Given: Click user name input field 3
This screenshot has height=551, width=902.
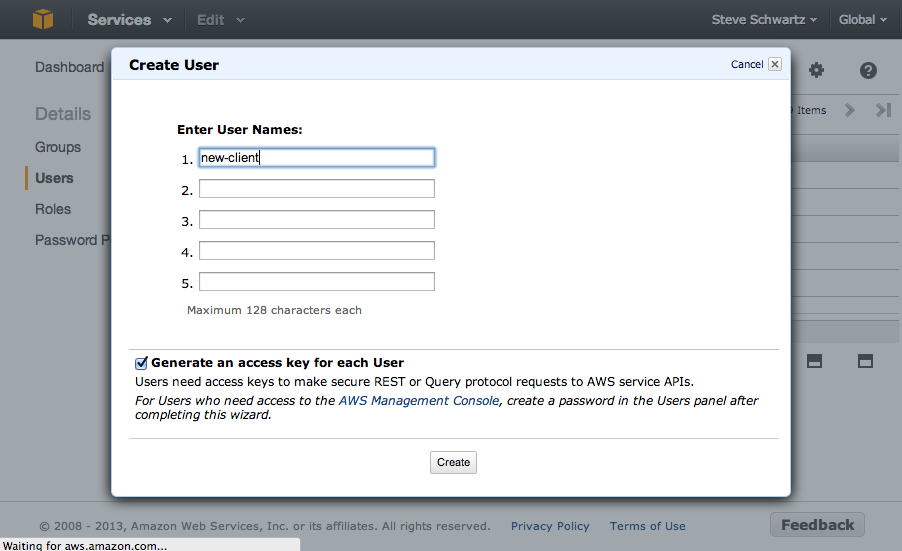Looking at the screenshot, I should coord(317,220).
